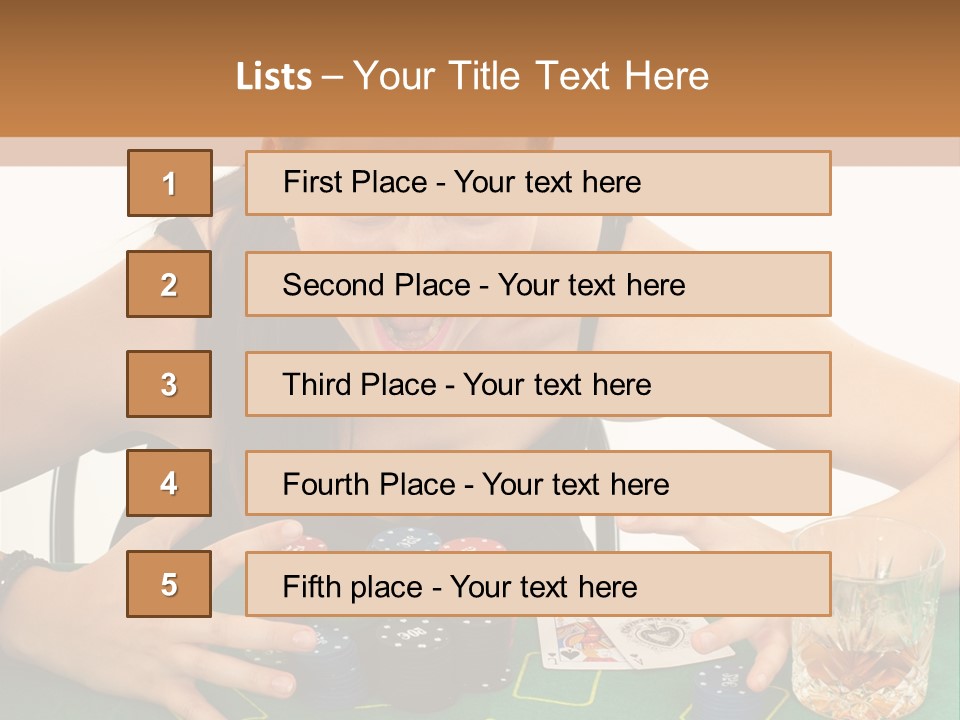Select the Fifth place text box
This screenshot has width=960, height=720.
tap(538, 584)
